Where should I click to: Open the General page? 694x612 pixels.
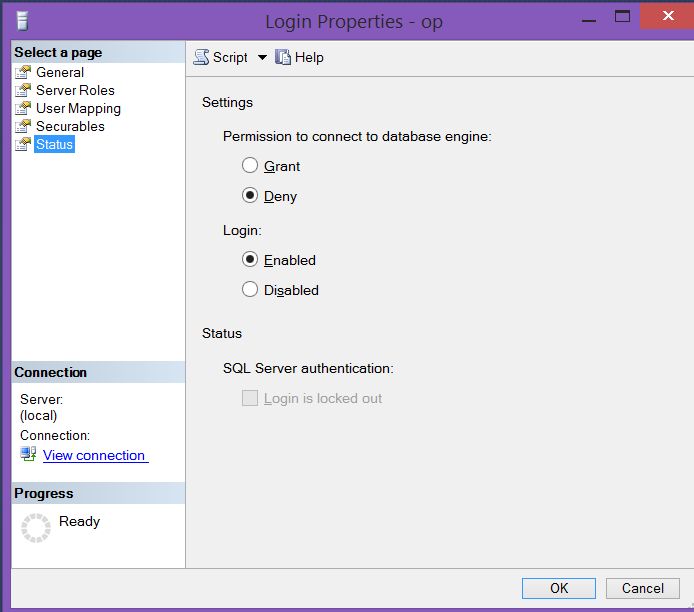coord(60,72)
